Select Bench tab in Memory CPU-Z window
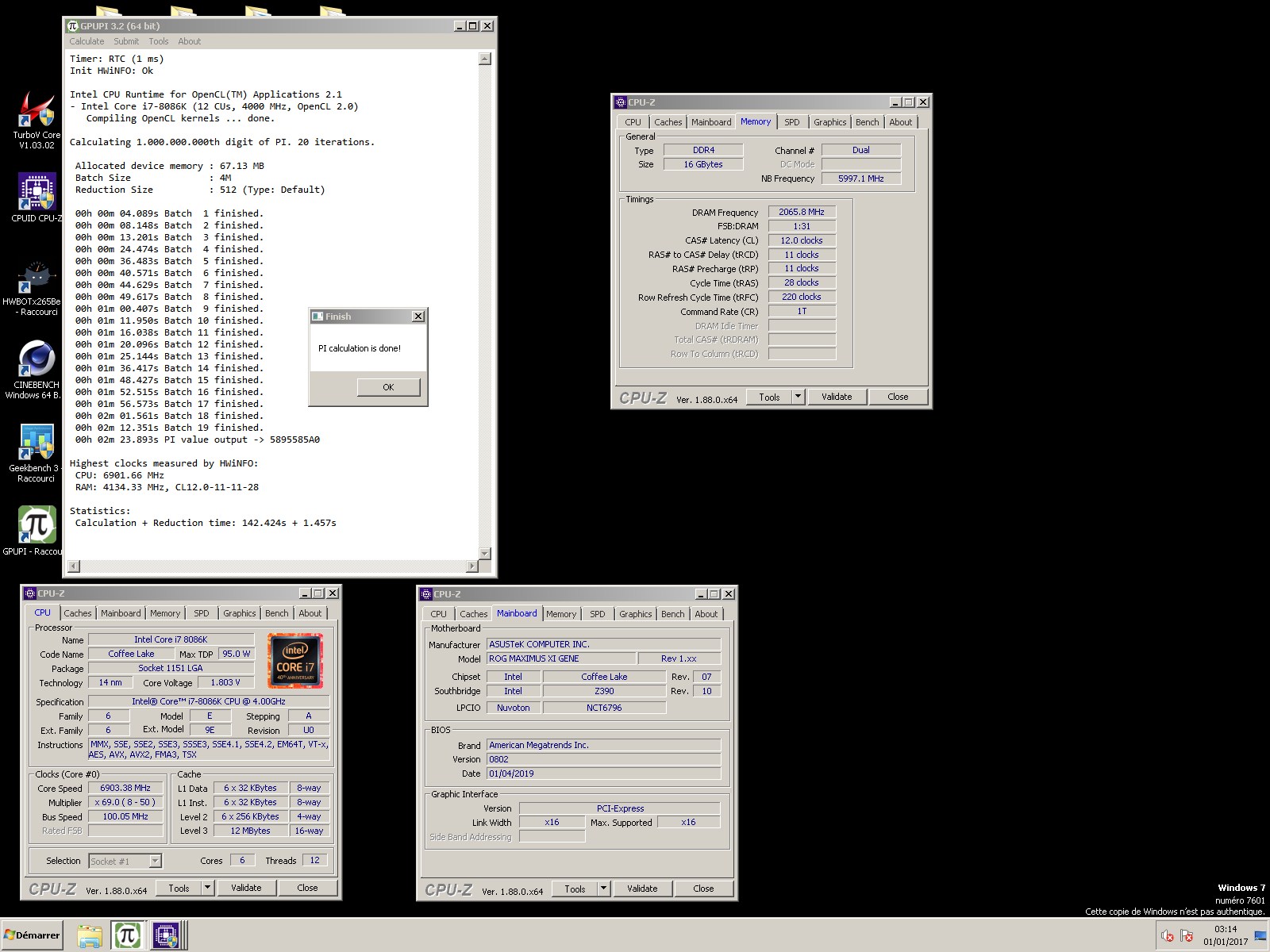This screenshot has width=1270, height=952. click(867, 122)
